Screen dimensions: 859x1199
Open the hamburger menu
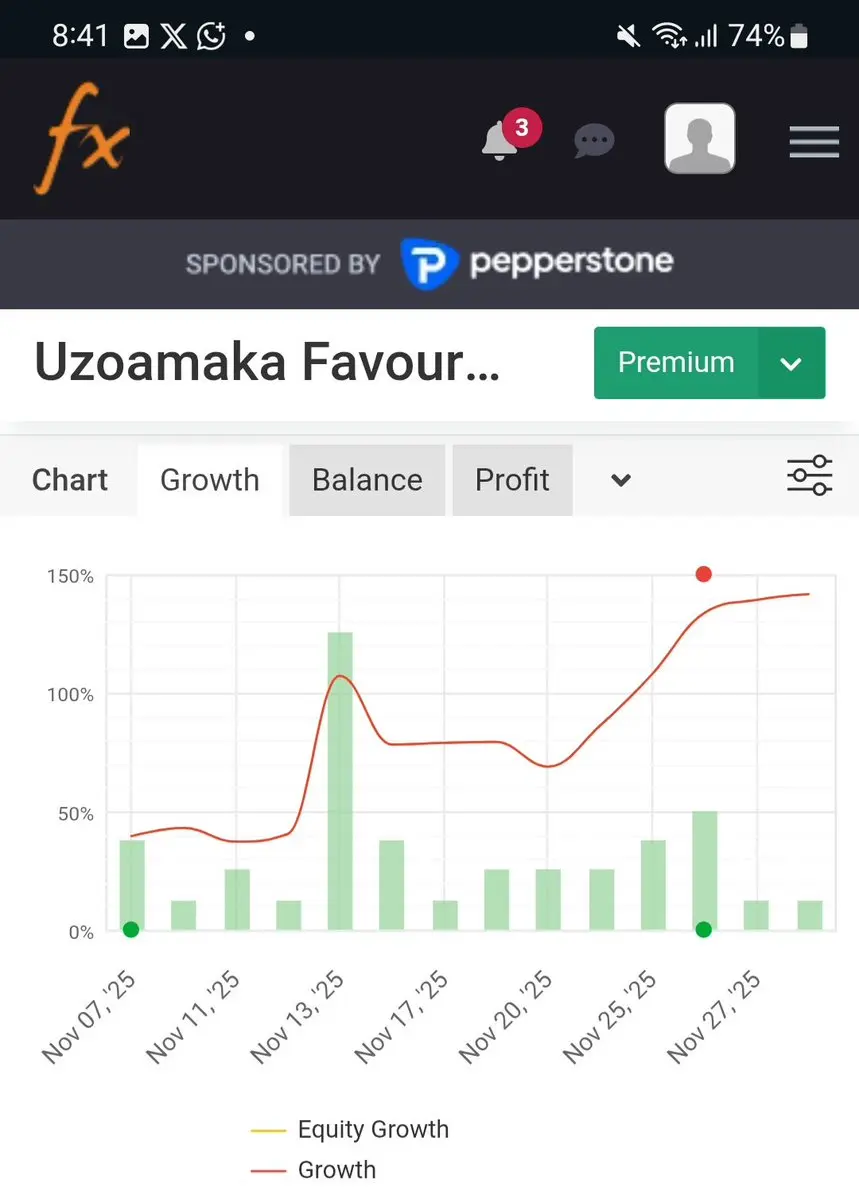814,141
